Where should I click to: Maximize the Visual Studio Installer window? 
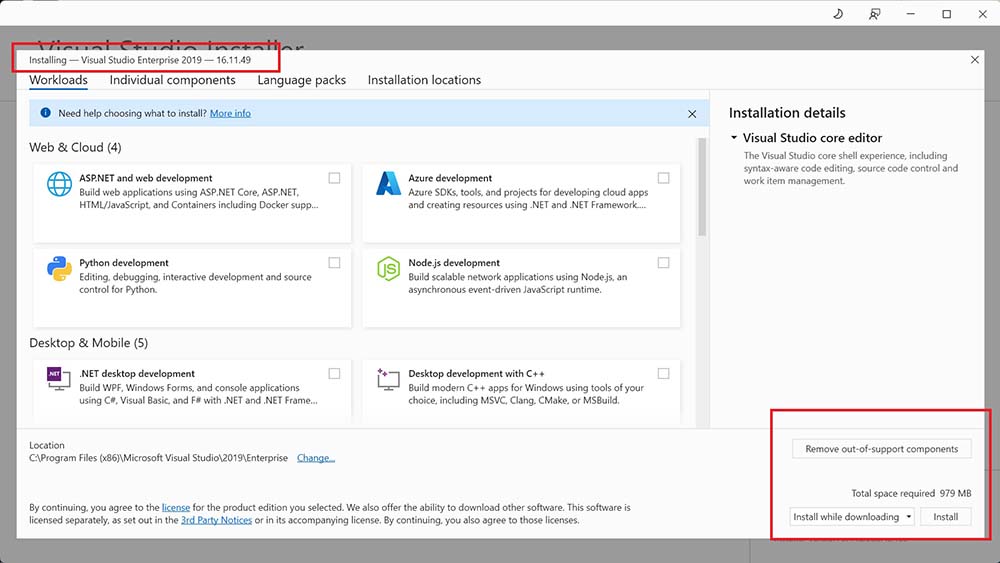946,13
